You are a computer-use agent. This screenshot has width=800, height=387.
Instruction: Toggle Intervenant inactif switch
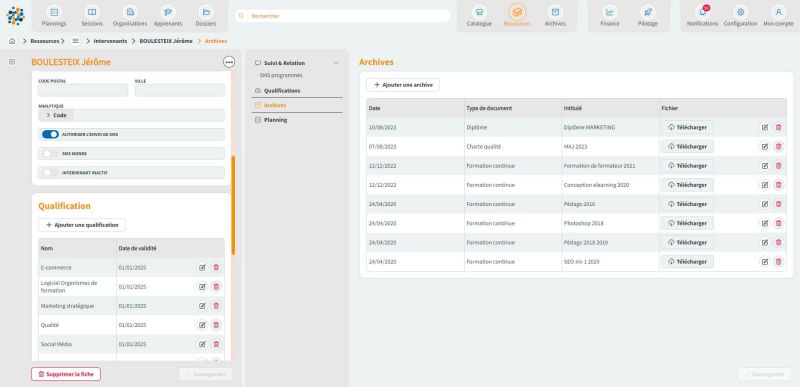(50, 173)
